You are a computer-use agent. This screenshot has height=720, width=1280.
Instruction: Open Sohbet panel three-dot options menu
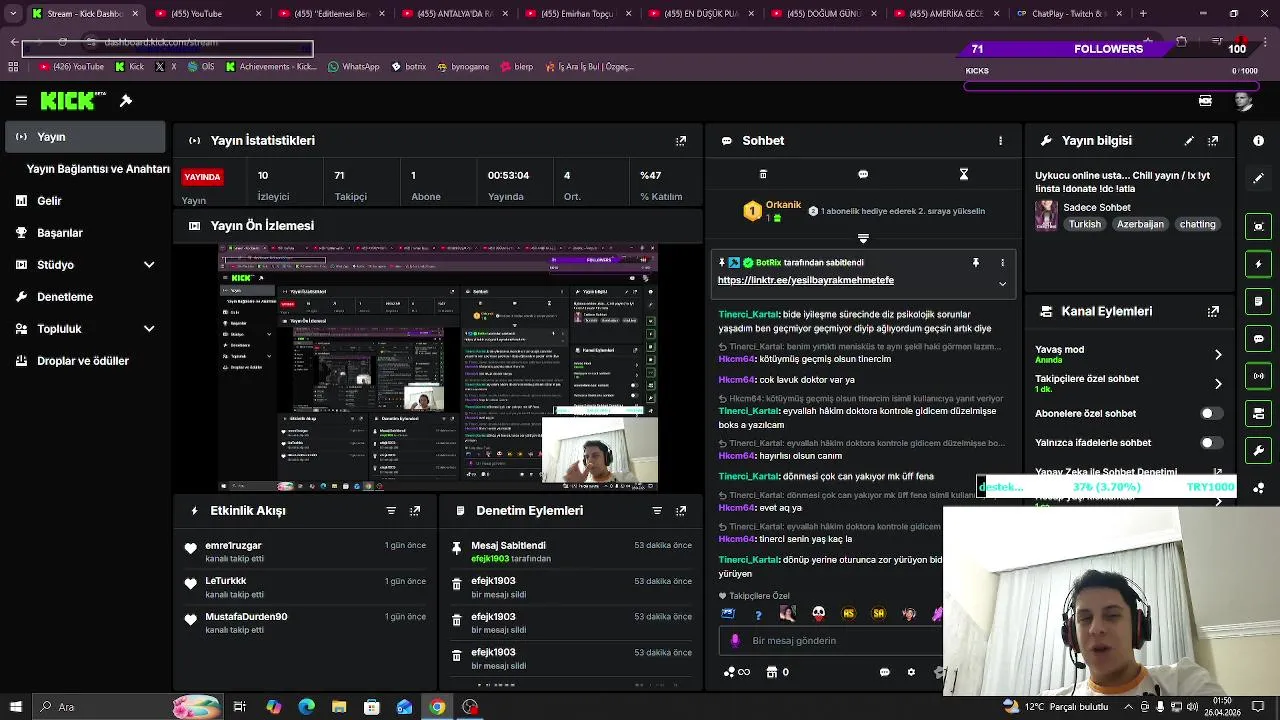pyautogui.click(x=1000, y=141)
